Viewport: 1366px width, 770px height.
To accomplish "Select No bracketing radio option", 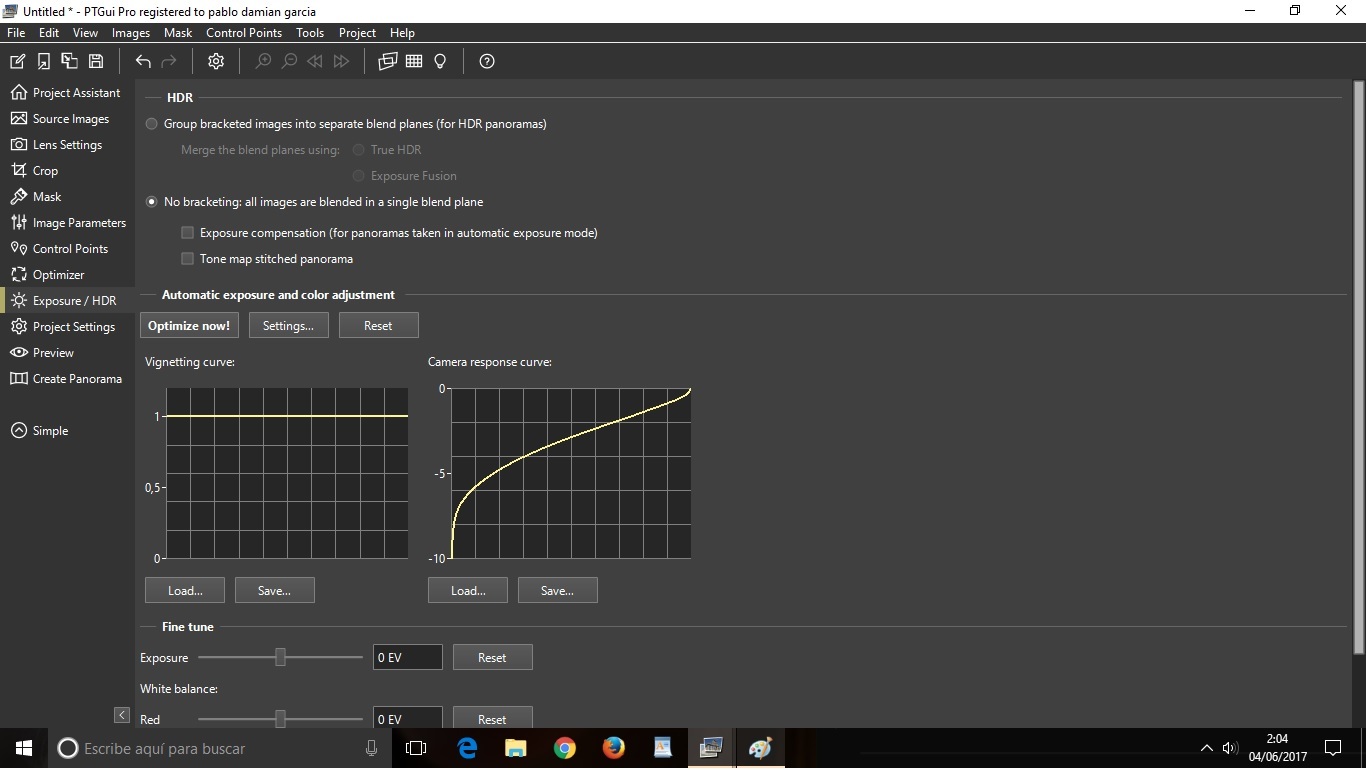I will [152, 202].
